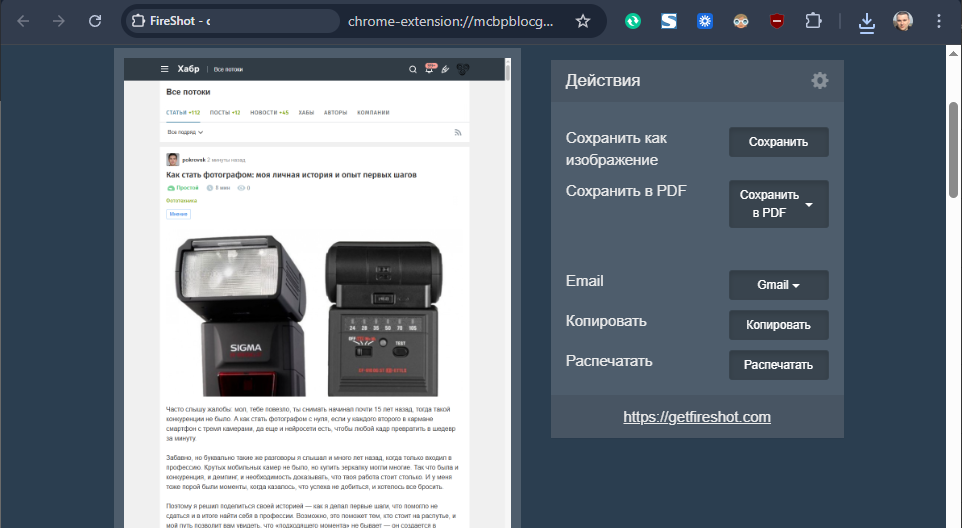This screenshot has width=962, height=528.
Task: Open the Chrome profile avatar
Action: (x=902, y=21)
